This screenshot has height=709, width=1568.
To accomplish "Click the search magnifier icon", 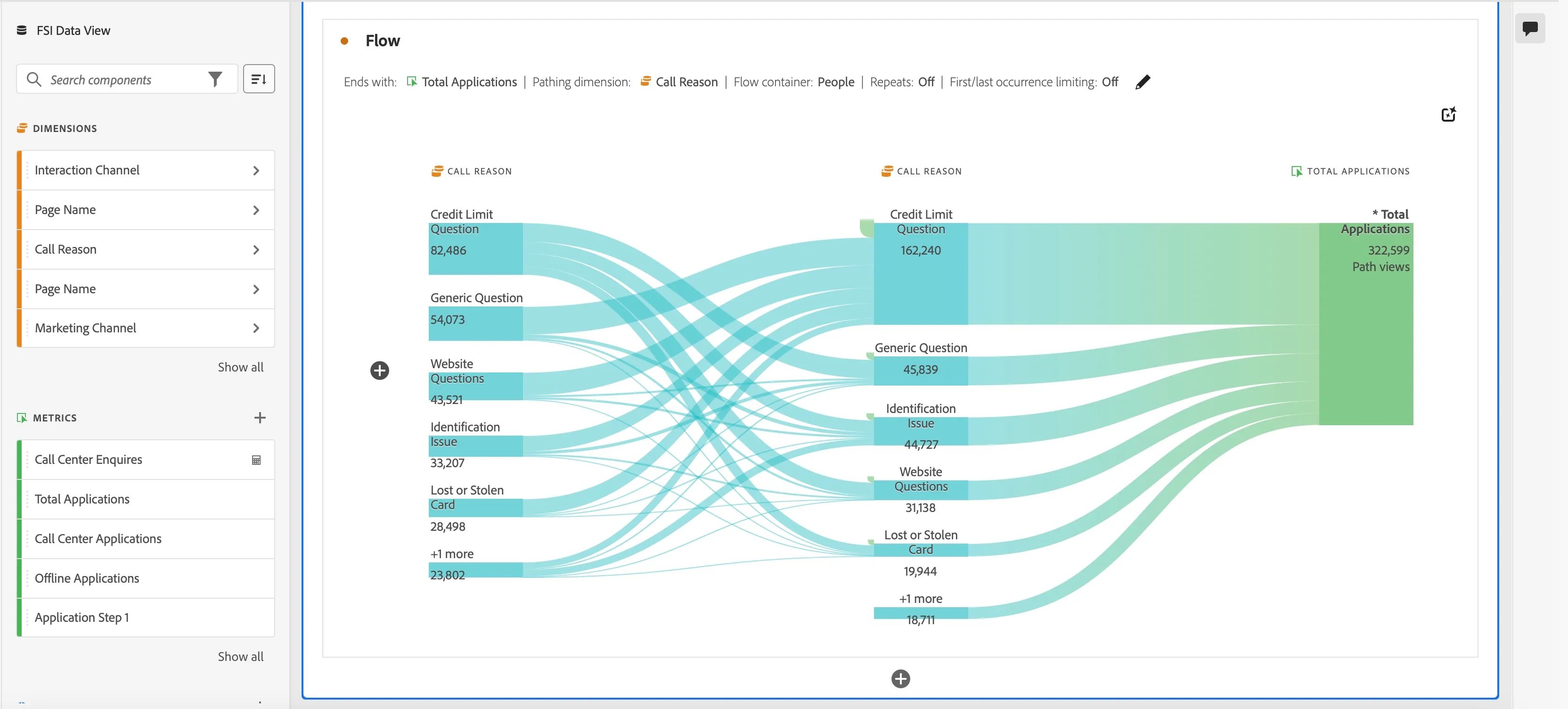I will (34, 80).
